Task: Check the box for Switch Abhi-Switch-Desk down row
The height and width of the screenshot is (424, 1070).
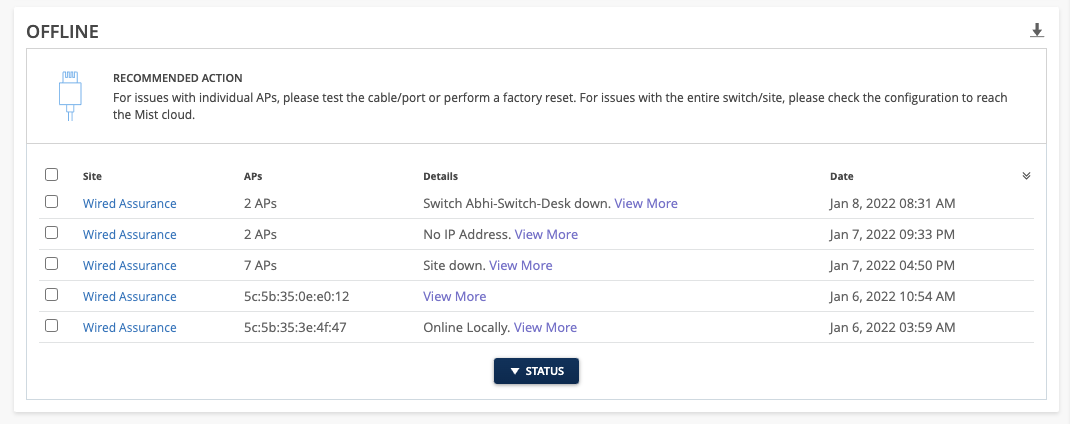Action: click(x=52, y=202)
